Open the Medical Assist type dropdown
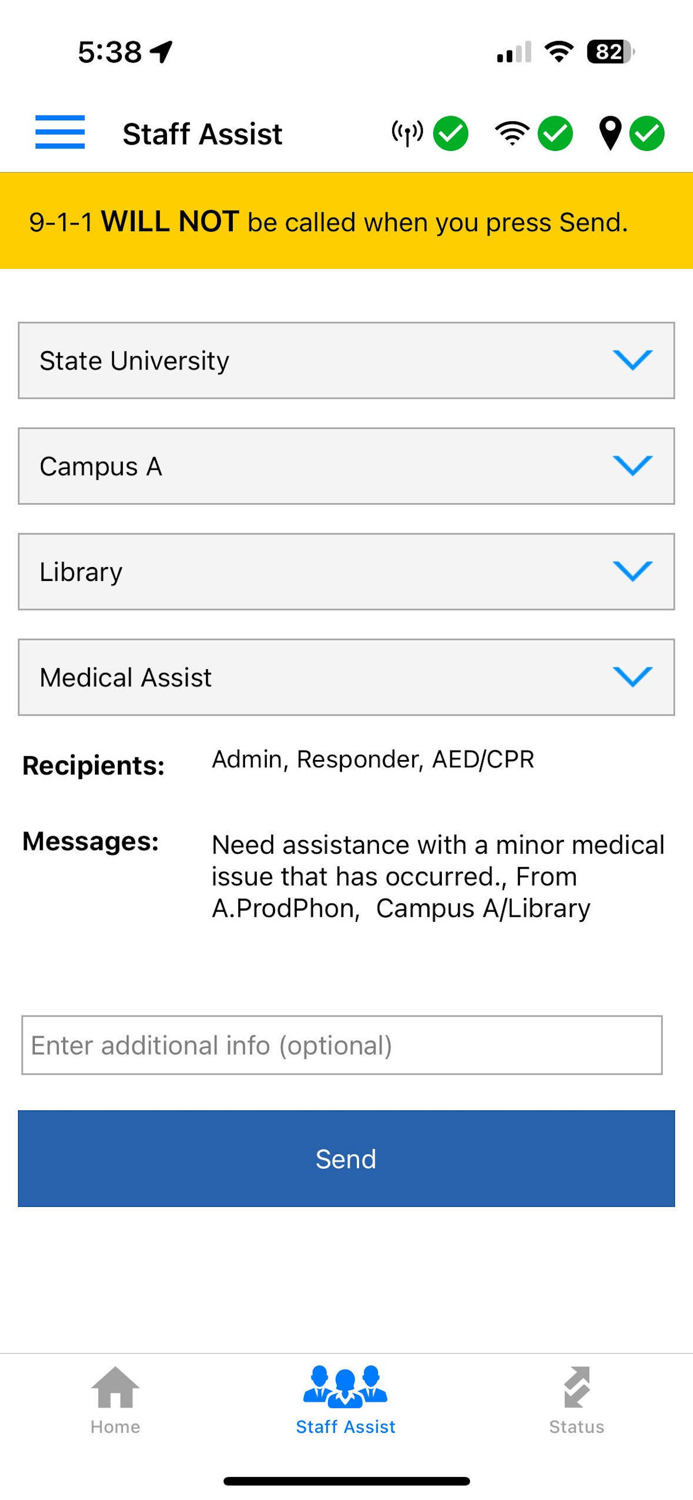This screenshot has height=1500, width=693. pos(346,677)
